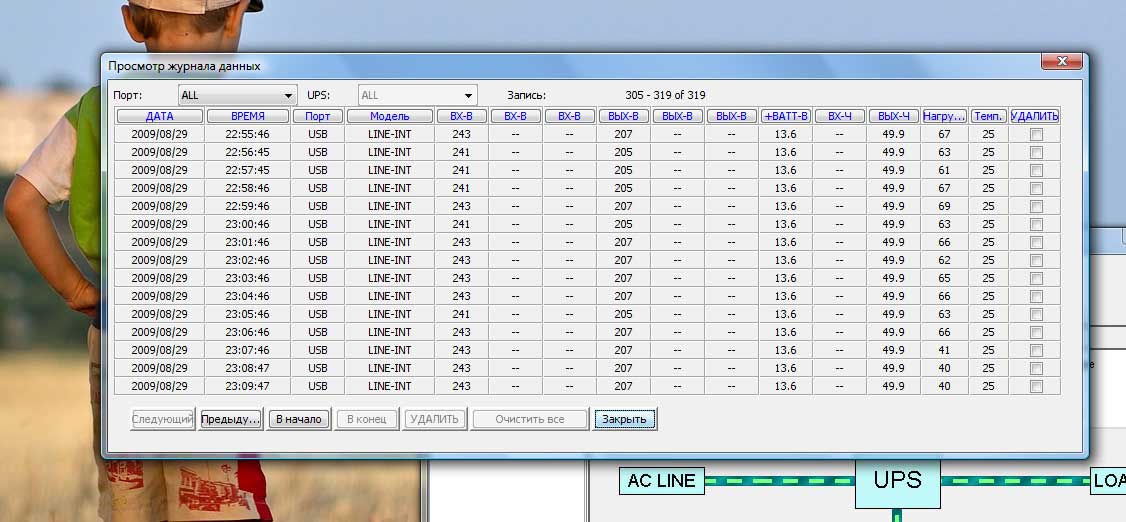
Task: Click the Модель column header
Action: (390, 116)
